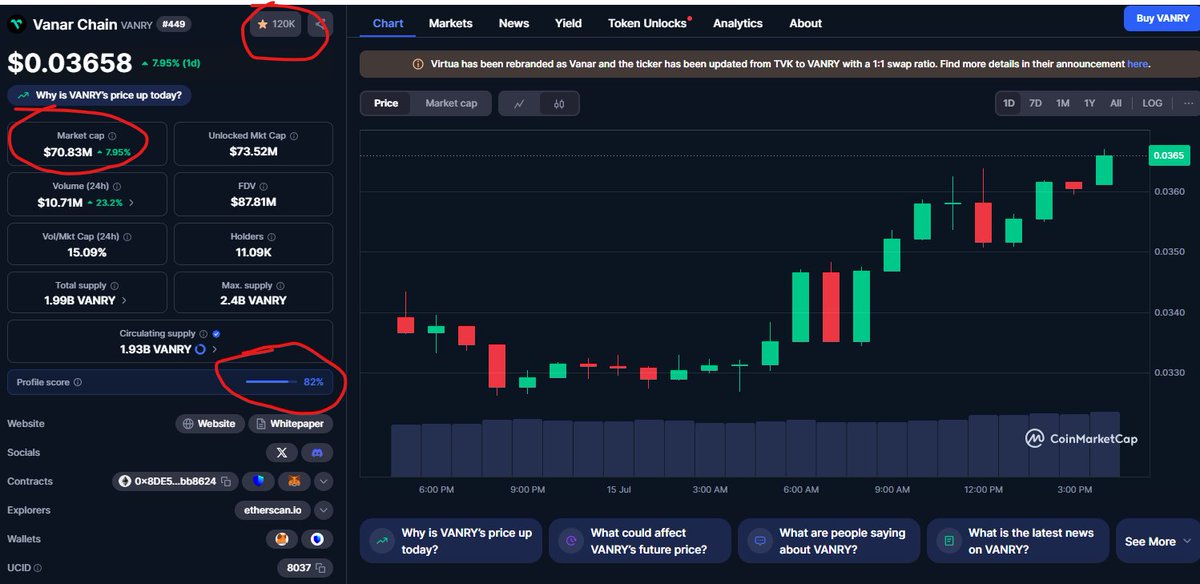Show info tooltip for Profile score

point(78,382)
